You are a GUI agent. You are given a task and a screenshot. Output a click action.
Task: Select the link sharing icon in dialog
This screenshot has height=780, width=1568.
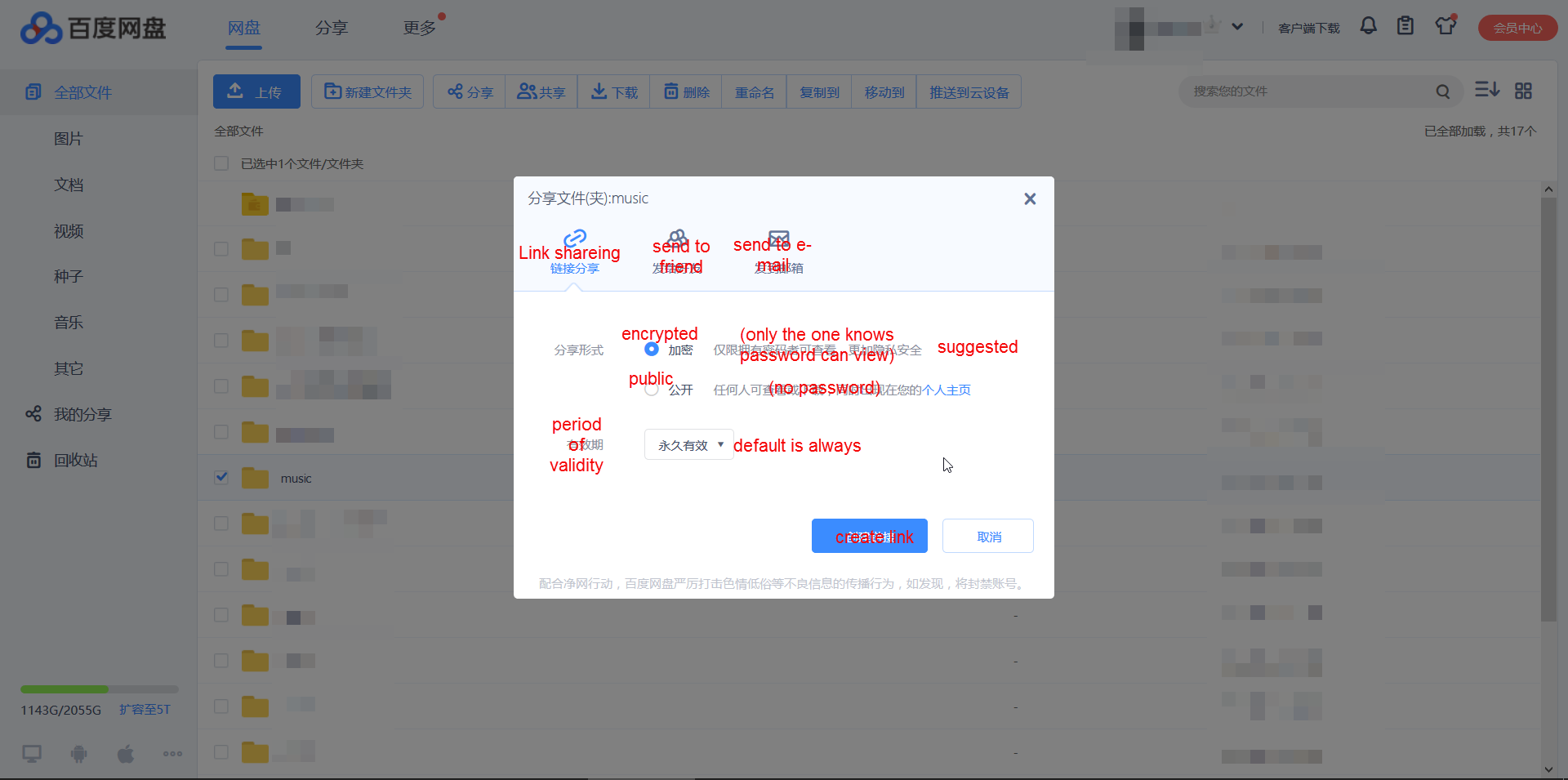(x=575, y=238)
